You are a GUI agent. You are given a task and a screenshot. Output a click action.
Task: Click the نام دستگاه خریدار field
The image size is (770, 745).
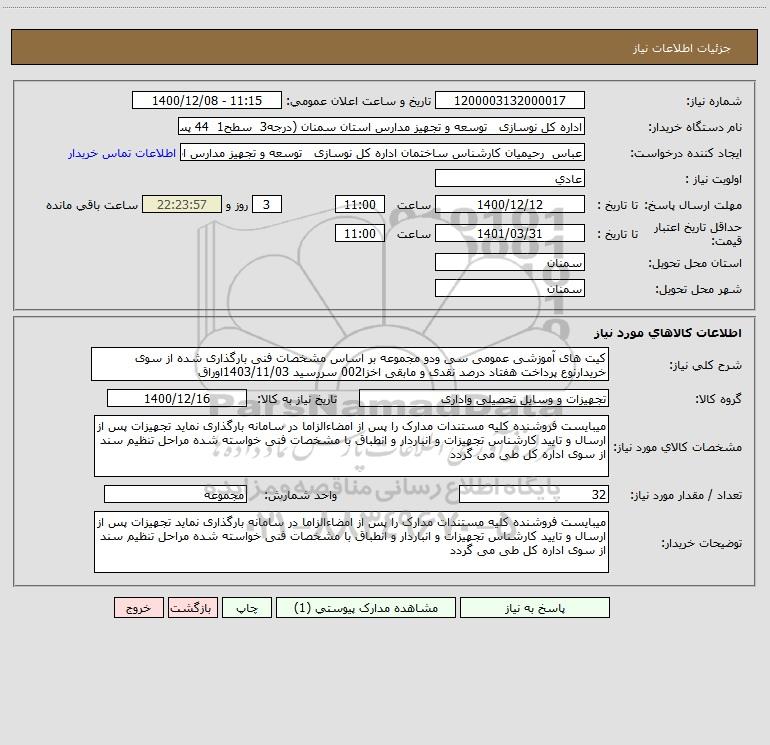click(381, 127)
